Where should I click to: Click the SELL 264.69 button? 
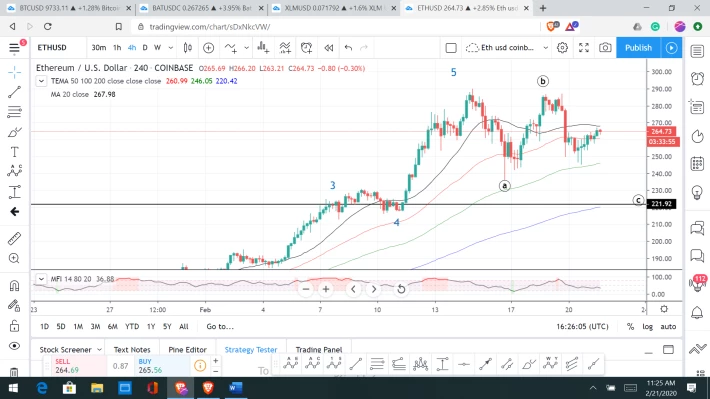78,365
